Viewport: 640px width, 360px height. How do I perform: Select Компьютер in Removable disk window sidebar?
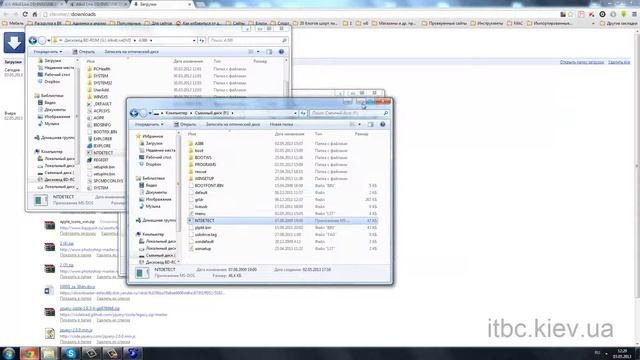pyautogui.click(x=150, y=234)
